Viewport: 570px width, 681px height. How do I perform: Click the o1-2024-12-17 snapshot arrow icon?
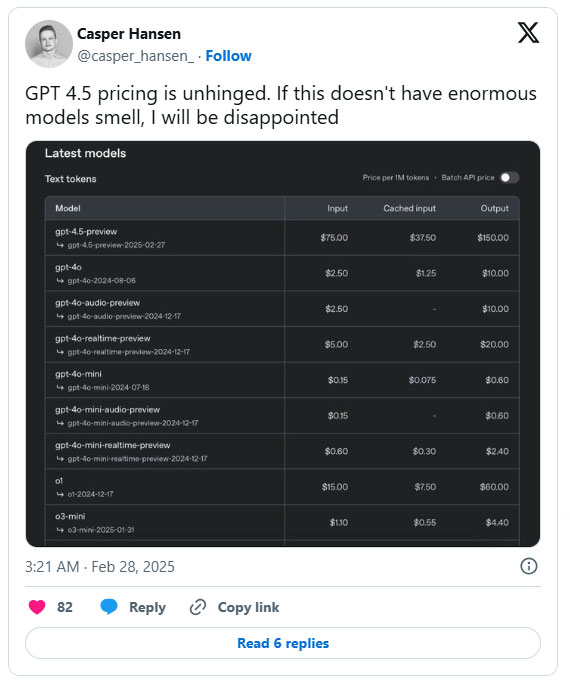(60, 495)
